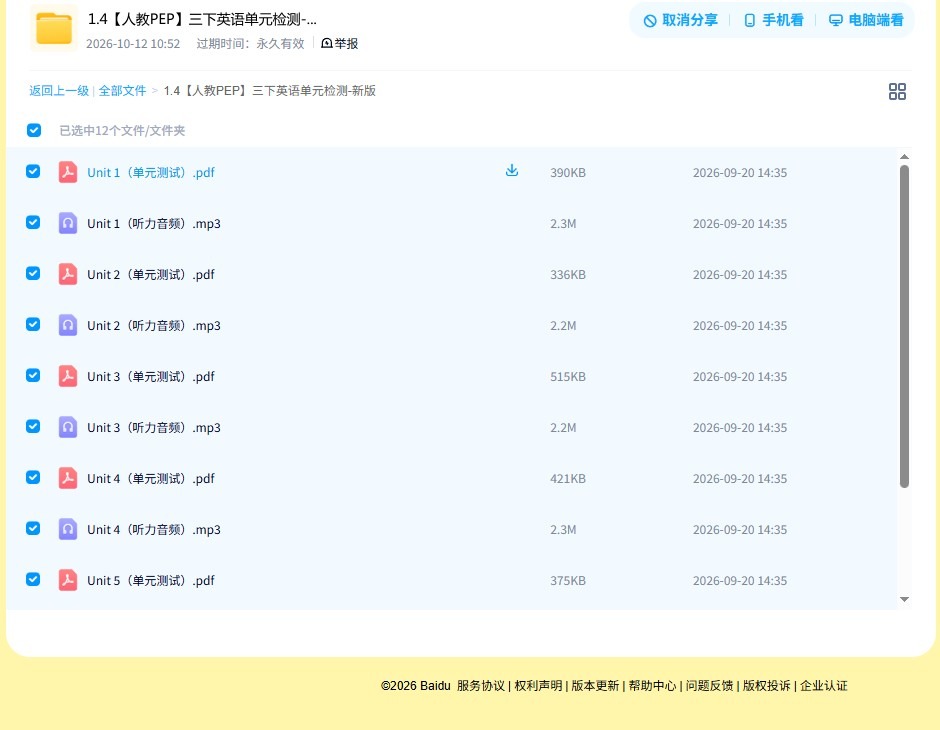The width and height of the screenshot is (940, 730).
Task: Click scrollbar down arrow in file list
Action: [x=904, y=599]
